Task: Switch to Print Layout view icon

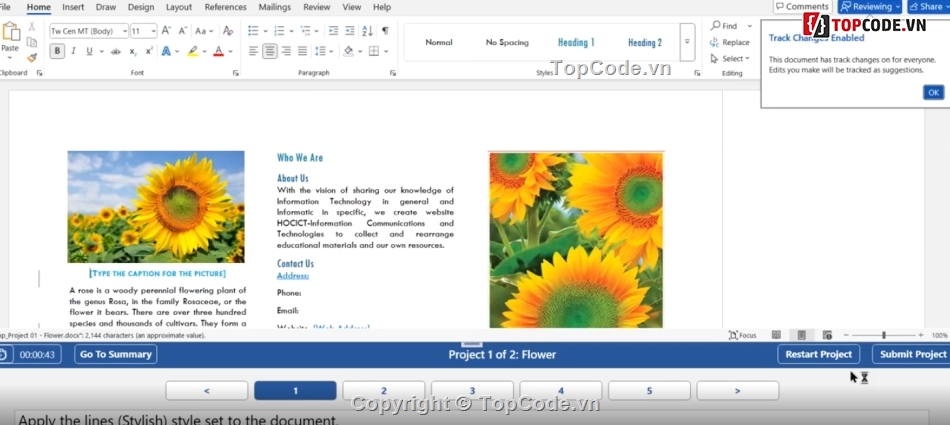Action: point(802,335)
